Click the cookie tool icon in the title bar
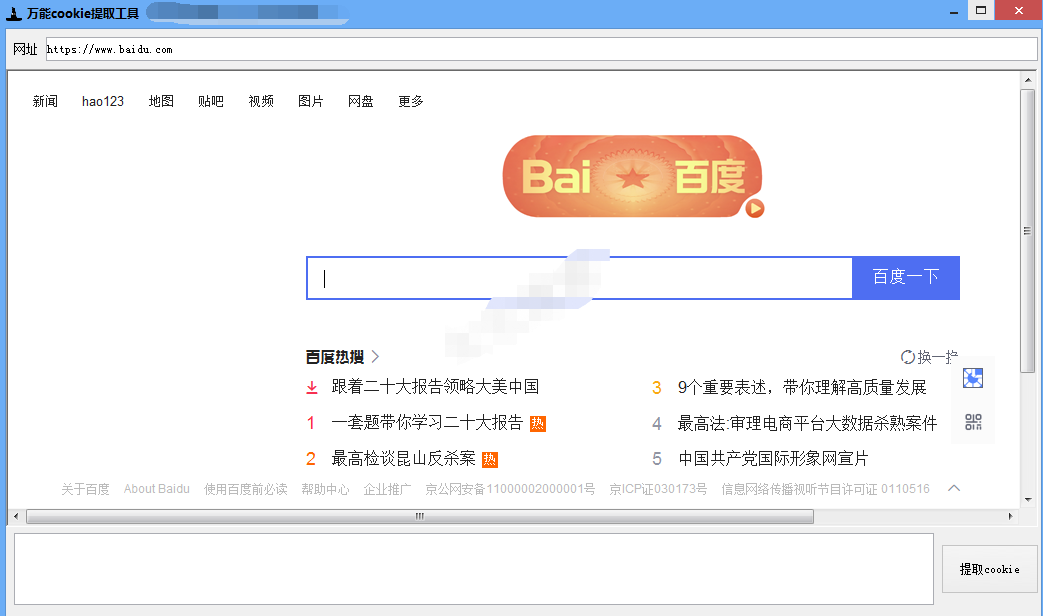The height and width of the screenshot is (616, 1043). click(x=13, y=10)
